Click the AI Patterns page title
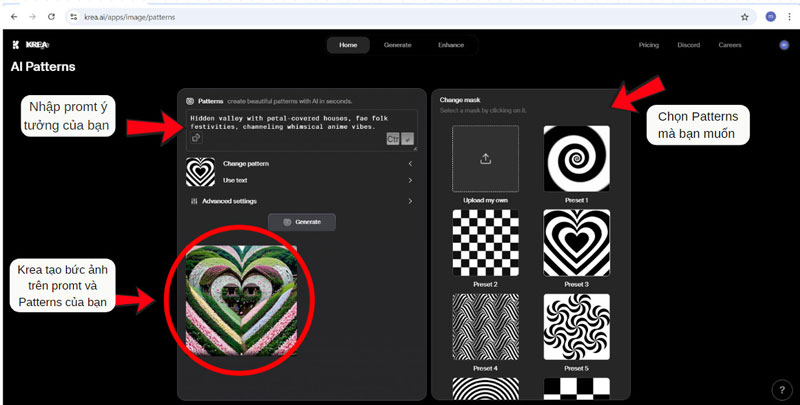This screenshot has height=405, width=800. point(43,67)
